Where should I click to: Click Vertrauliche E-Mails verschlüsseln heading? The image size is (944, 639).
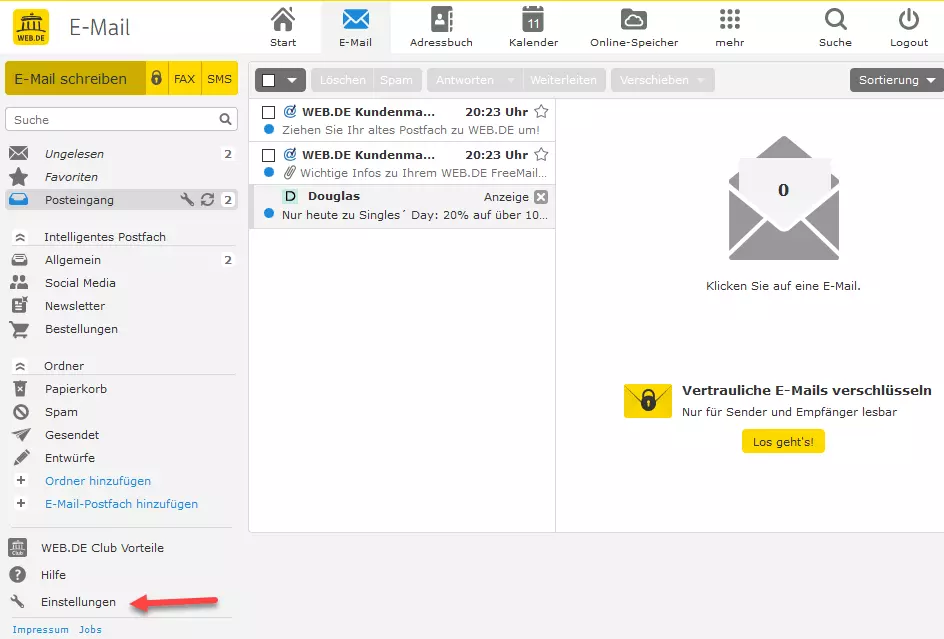tap(807, 390)
